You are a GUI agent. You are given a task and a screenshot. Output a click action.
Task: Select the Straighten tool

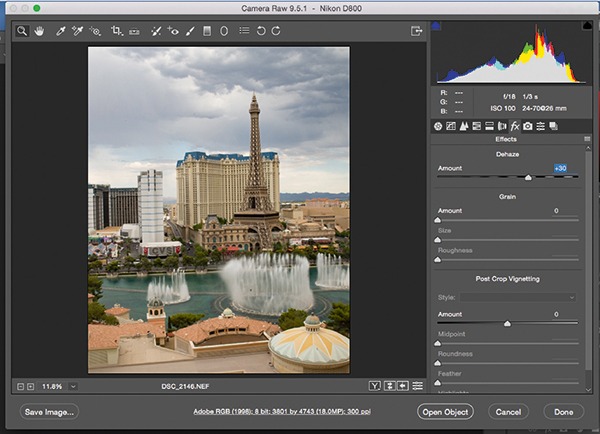click(134, 31)
